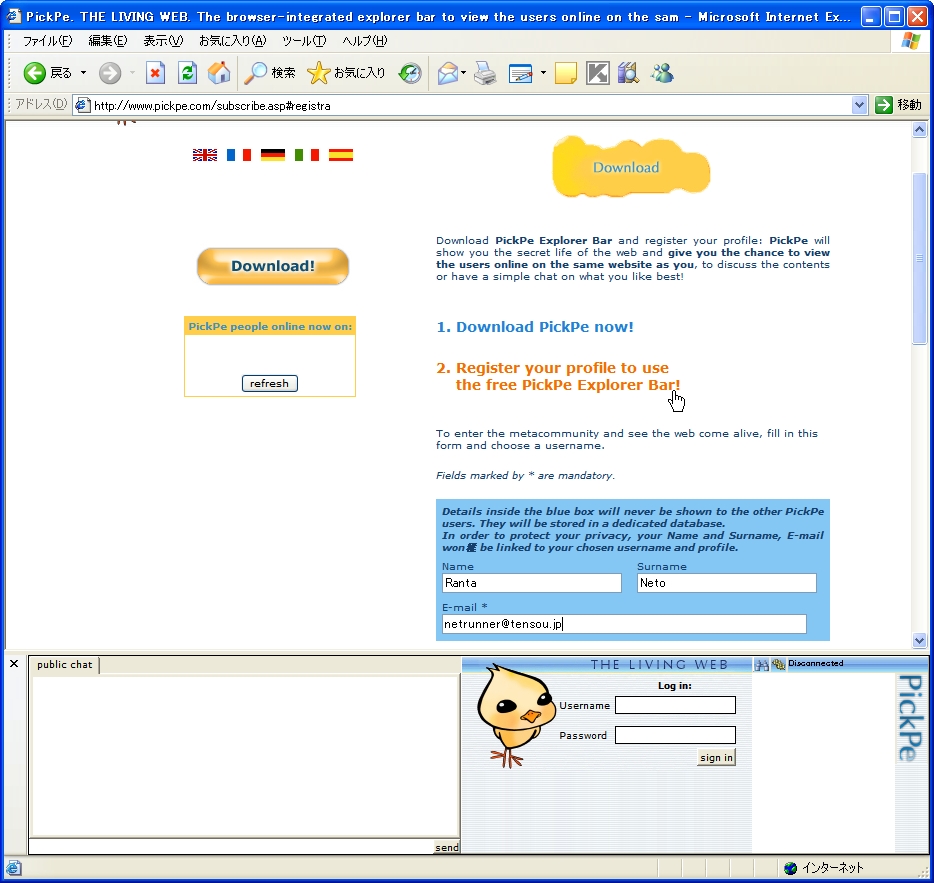Screen dimensions: 934x883
Task: Open Mail button dropdown arrow
Action: (463, 73)
